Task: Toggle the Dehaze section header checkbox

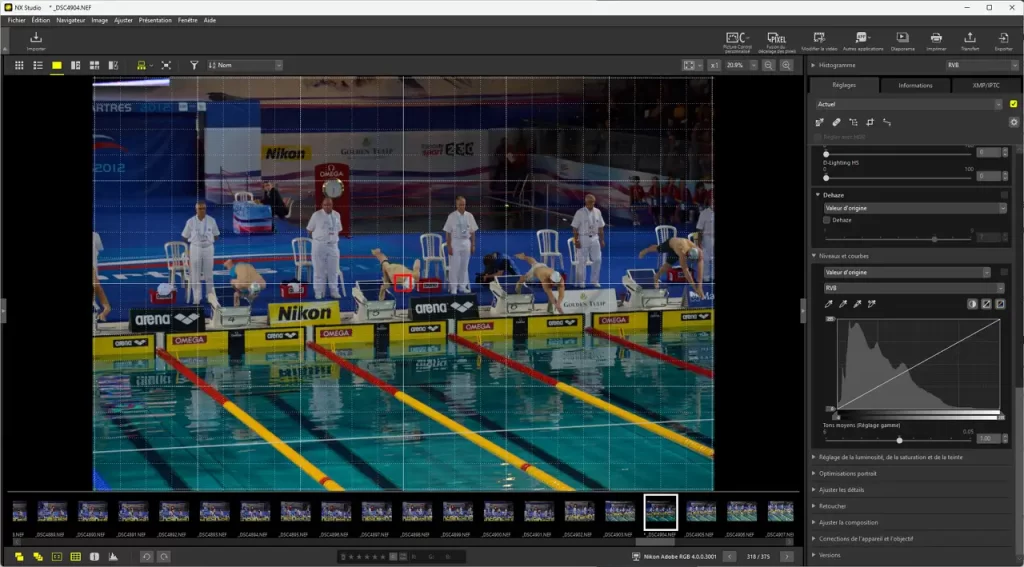Action: pos(1004,195)
